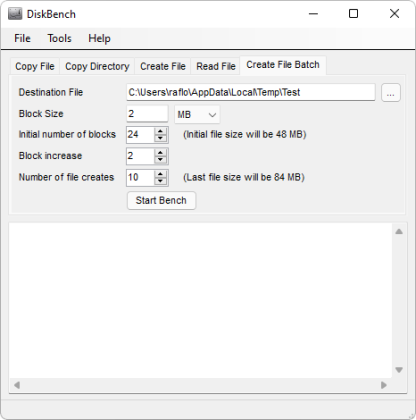
Task: Click the DiskBench app icon in title bar
Action: pyautogui.click(x=15, y=14)
